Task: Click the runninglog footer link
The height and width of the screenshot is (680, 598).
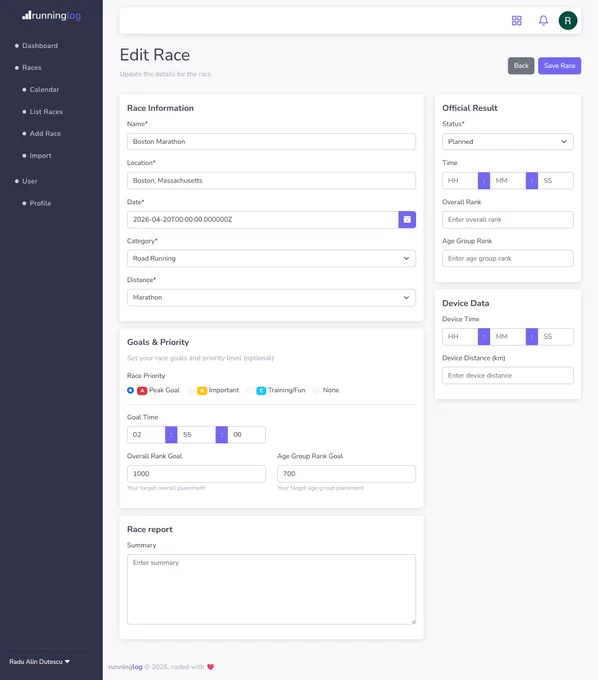Action: [125, 667]
